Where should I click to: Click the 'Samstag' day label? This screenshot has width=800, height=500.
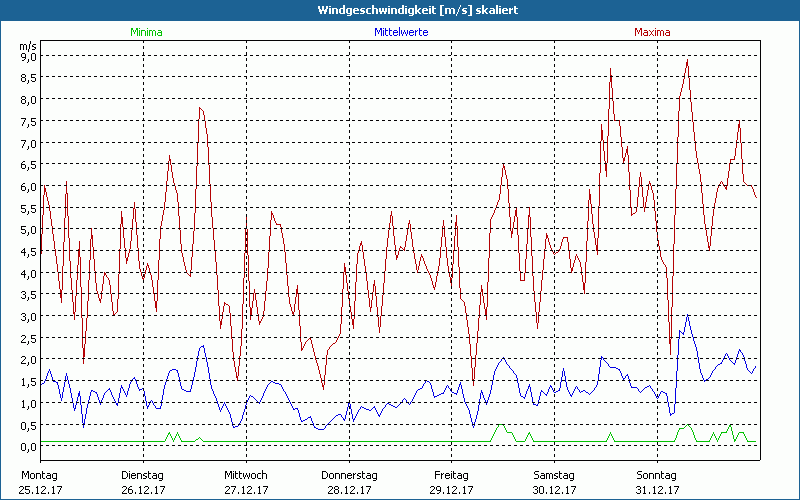554,475
